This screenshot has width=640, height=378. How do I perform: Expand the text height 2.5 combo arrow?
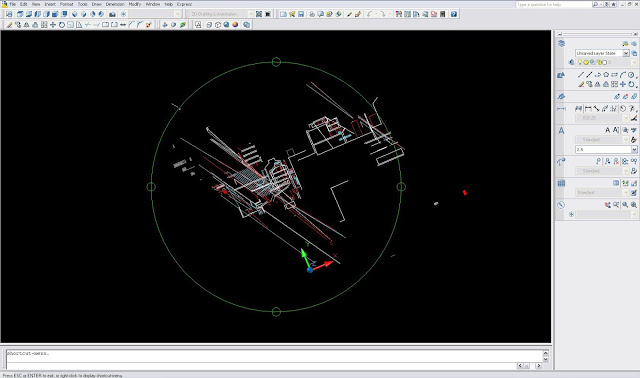pos(634,149)
